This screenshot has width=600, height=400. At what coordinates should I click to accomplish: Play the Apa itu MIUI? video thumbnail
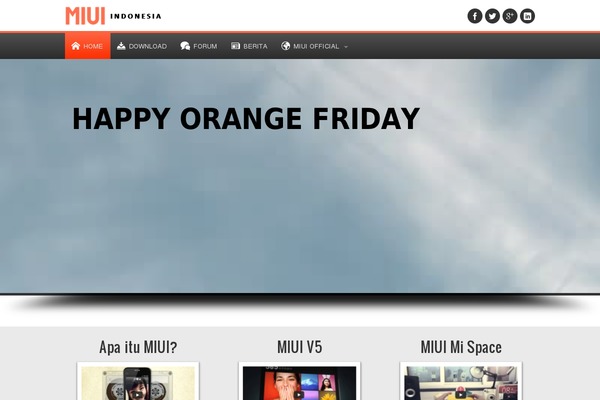coord(138,383)
